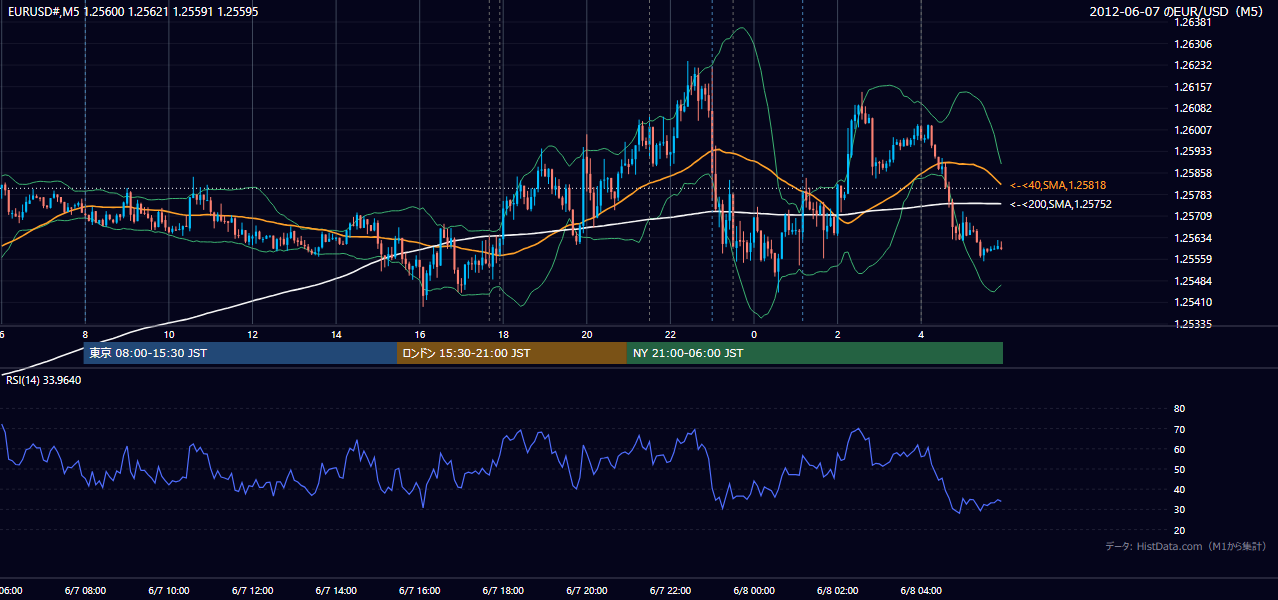Click price axis value 1.25335
The height and width of the screenshot is (600, 1278).
[1194, 324]
